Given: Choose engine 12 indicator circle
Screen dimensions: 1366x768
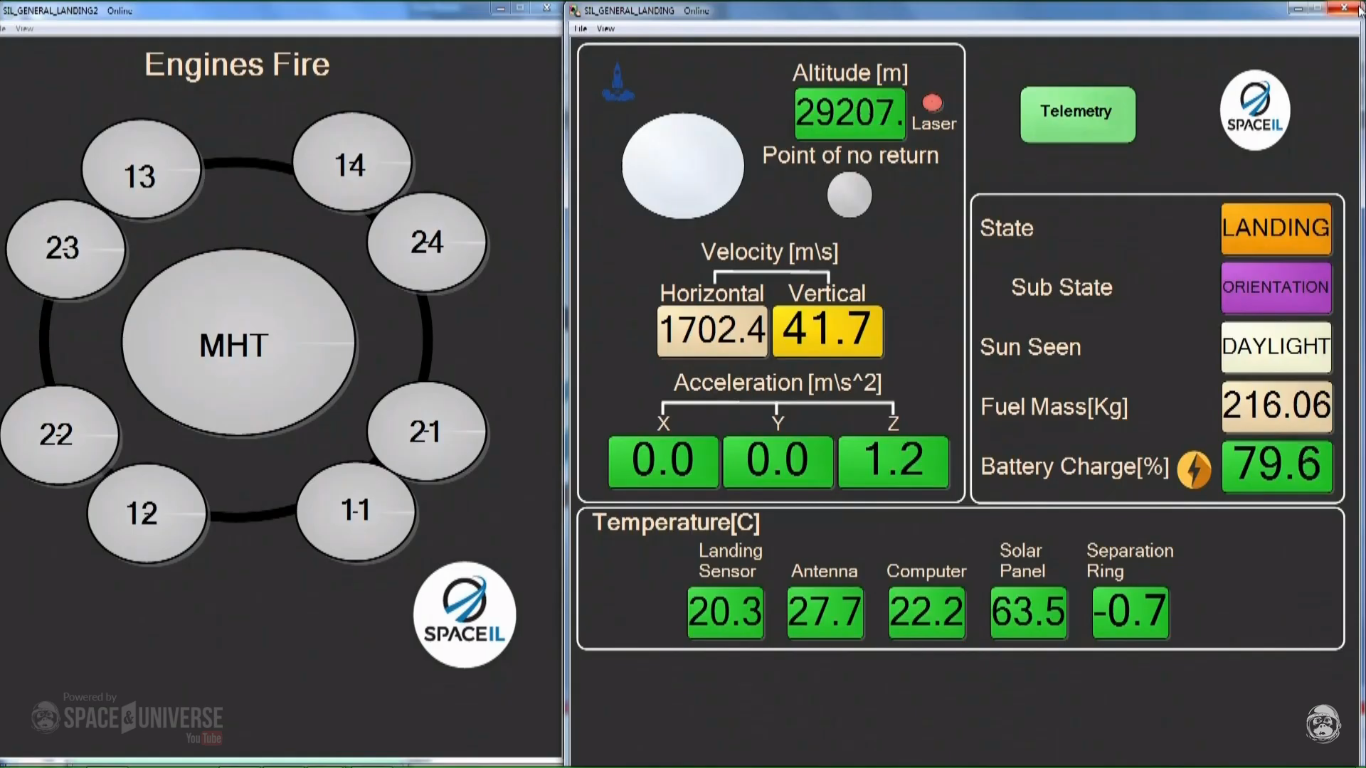Looking at the screenshot, I should click(x=147, y=513).
